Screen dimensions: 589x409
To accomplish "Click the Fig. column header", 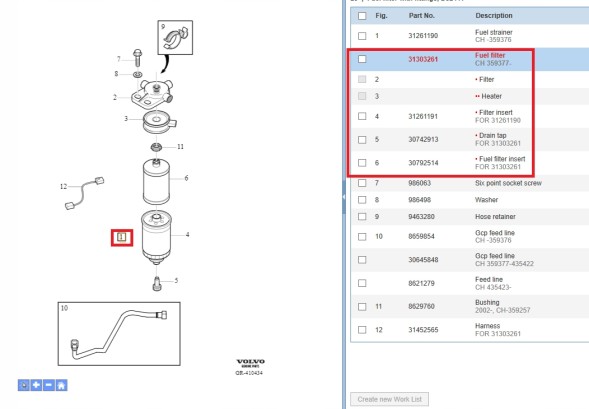I will tap(381, 16).
